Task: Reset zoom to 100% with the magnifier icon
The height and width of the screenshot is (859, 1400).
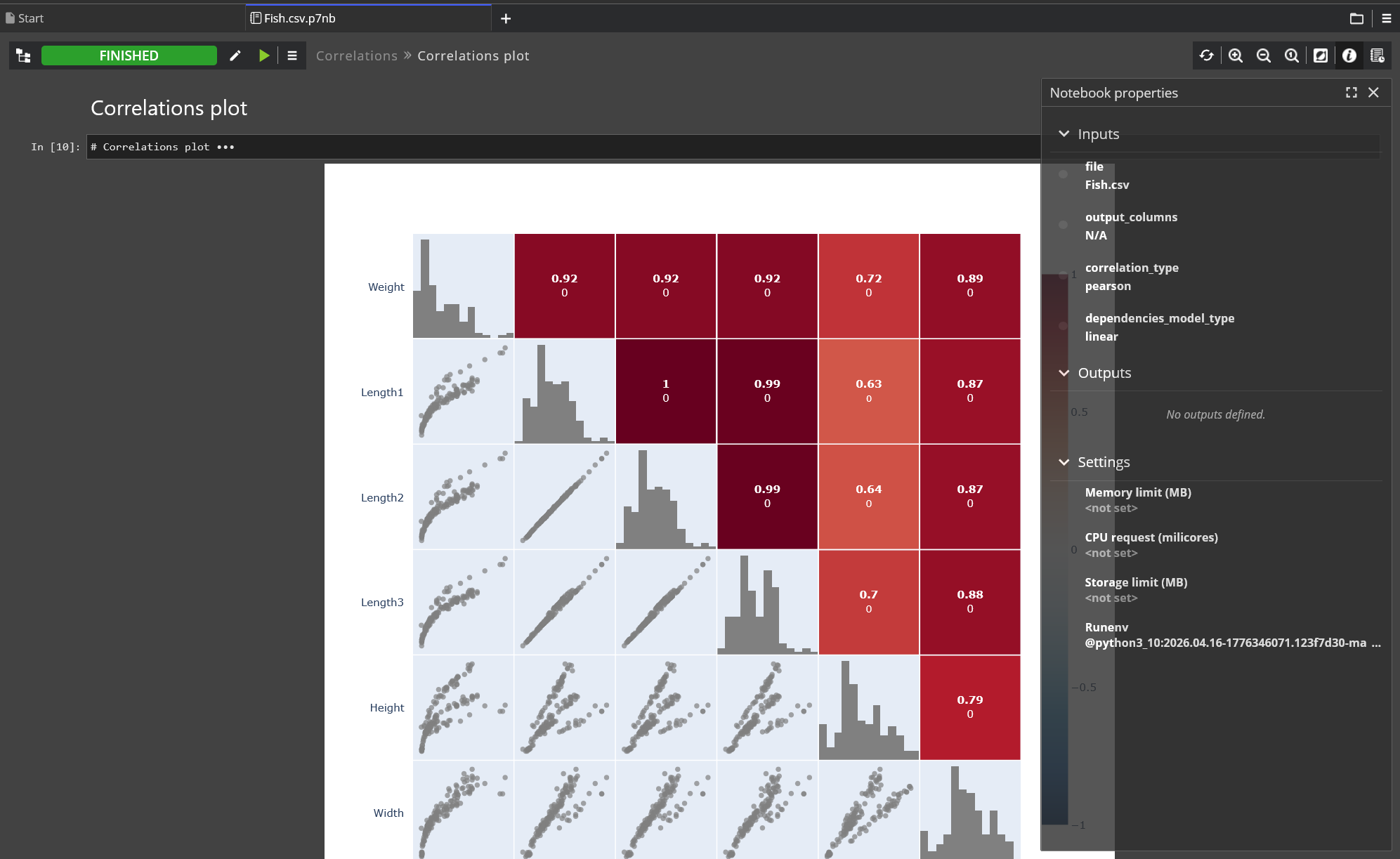Action: point(1292,55)
